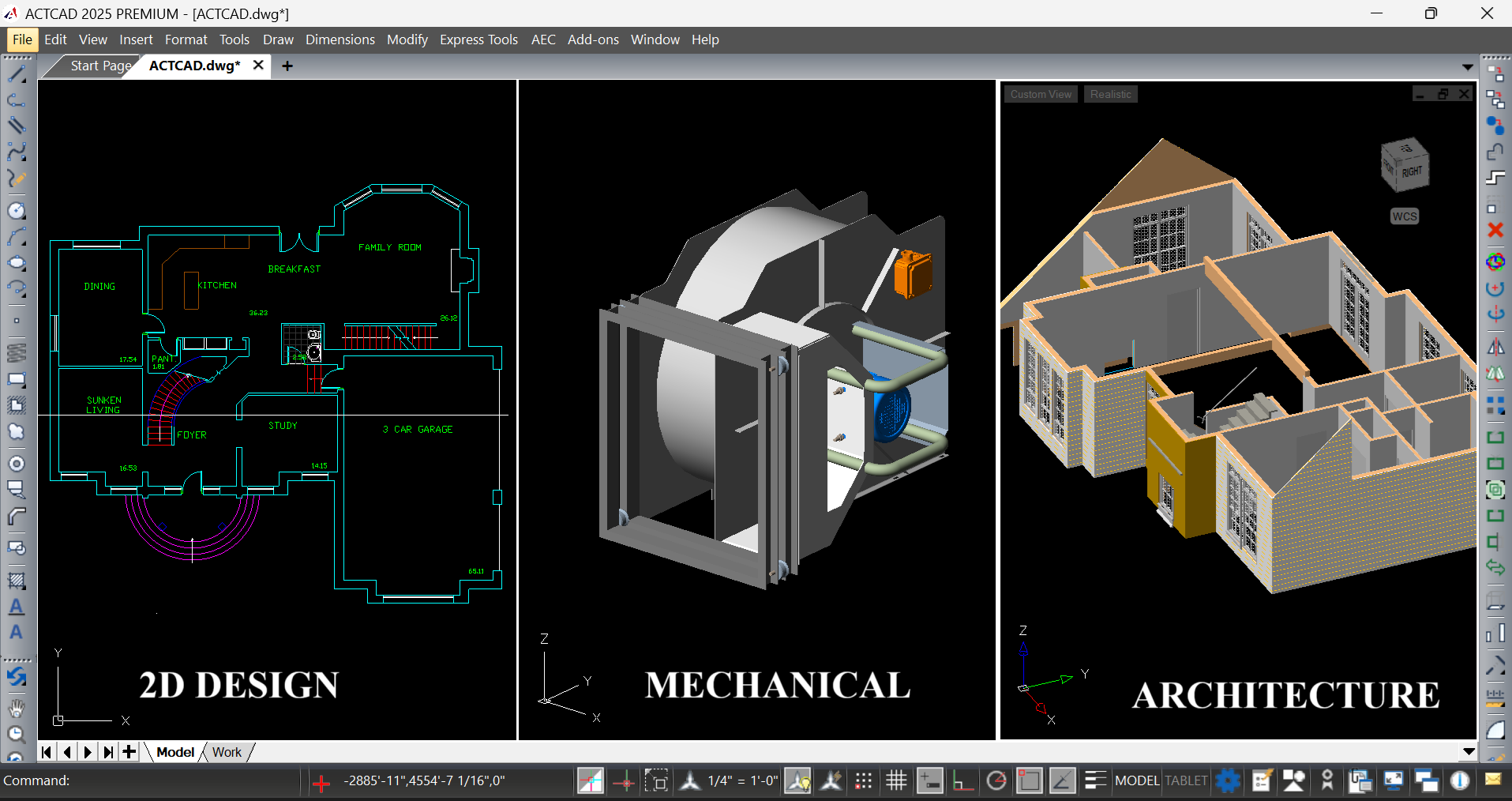Select the Array tool with blue squares
Image resolution: width=1512 pixels, height=801 pixels.
click(x=1495, y=406)
